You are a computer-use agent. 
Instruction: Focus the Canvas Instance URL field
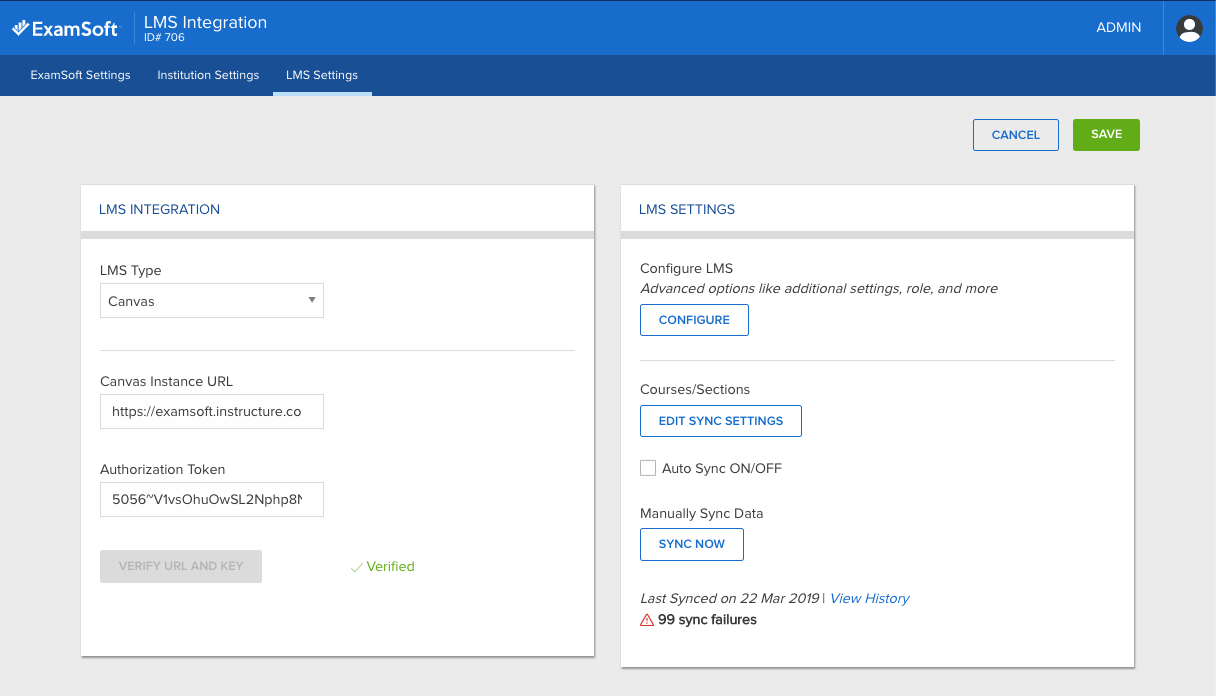212,412
